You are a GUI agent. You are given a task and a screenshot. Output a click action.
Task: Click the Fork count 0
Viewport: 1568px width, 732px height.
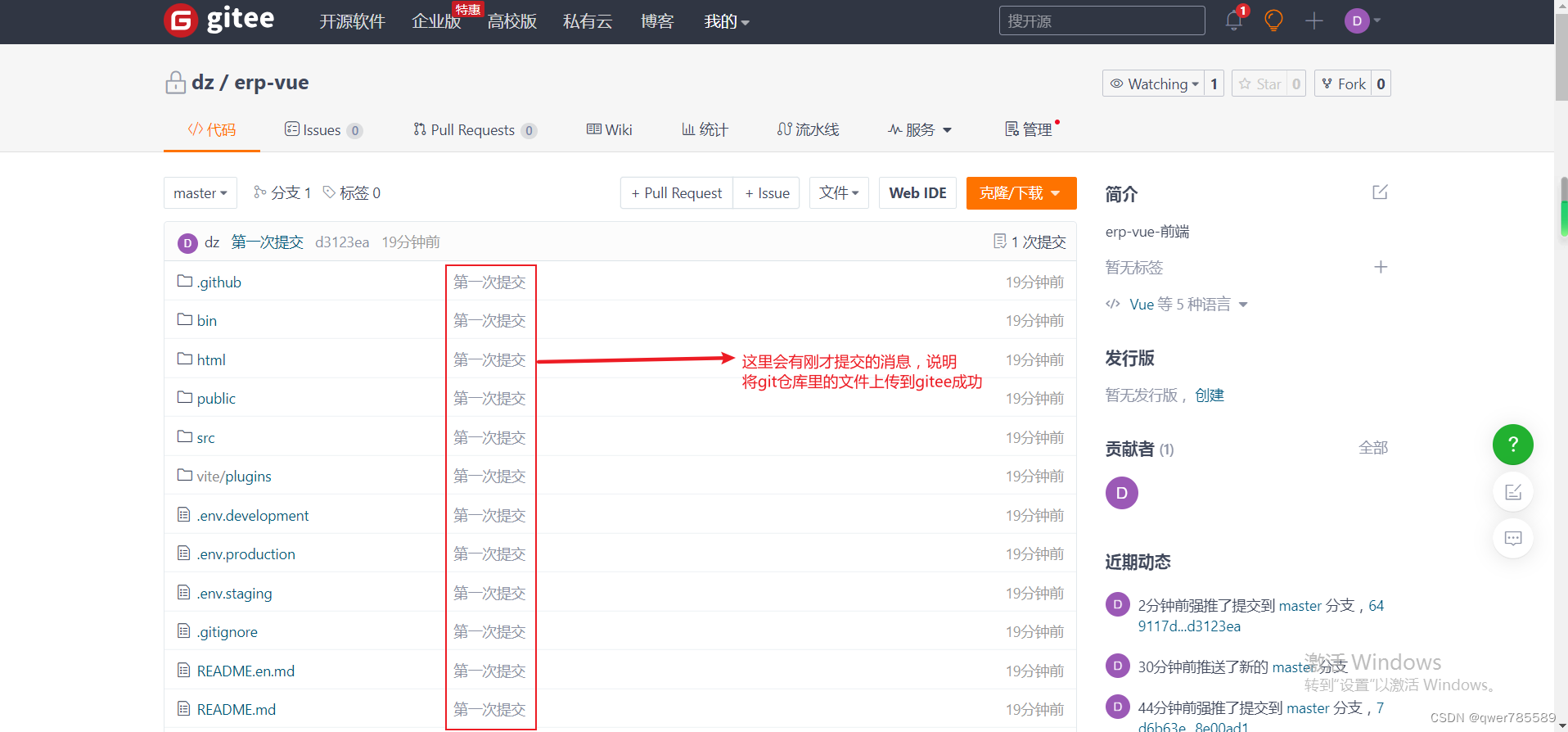pyautogui.click(x=1381, y=84)
